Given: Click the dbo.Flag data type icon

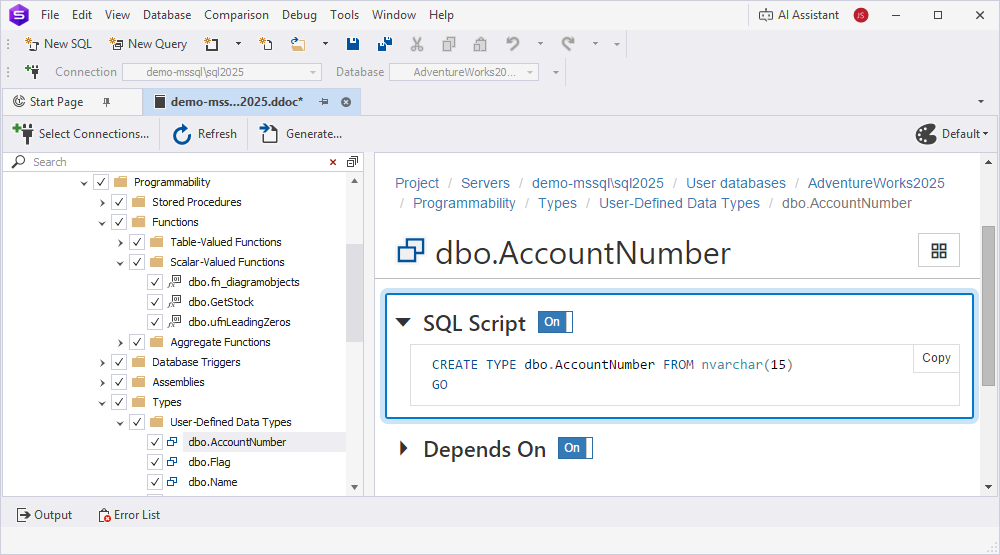Looking at the screenshot, I should (x=172, y=462).
